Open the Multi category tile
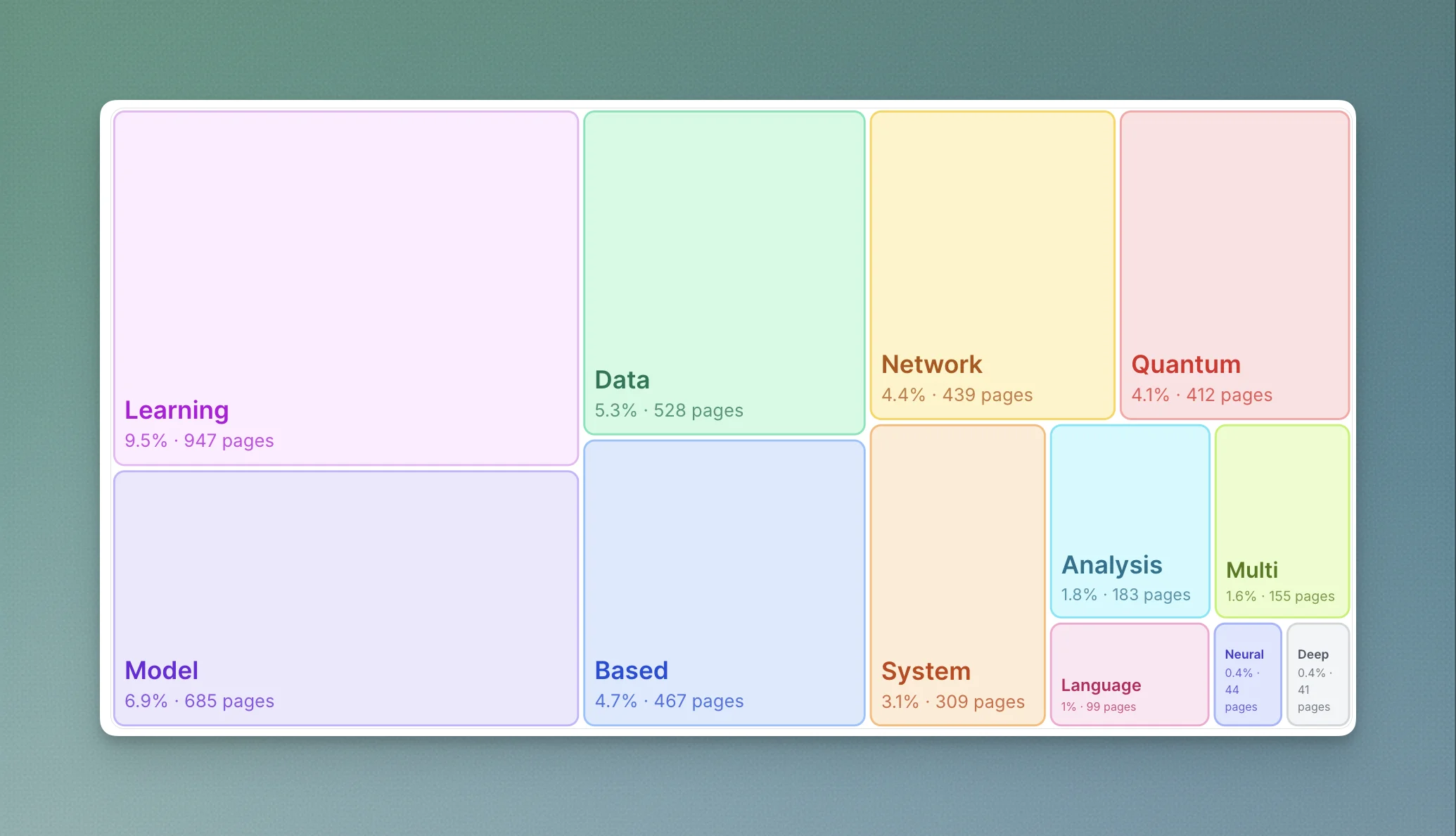This screenshot has width=1456, height=836. (1282, 507)
